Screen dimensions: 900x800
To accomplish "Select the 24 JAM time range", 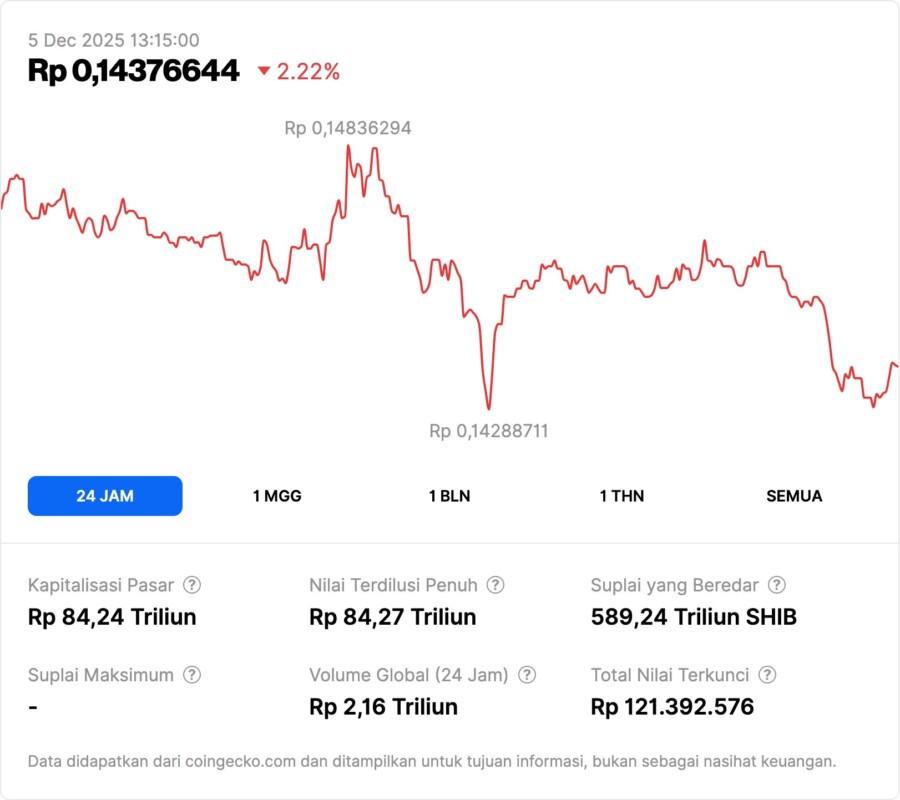I will [x=105, y=496].
